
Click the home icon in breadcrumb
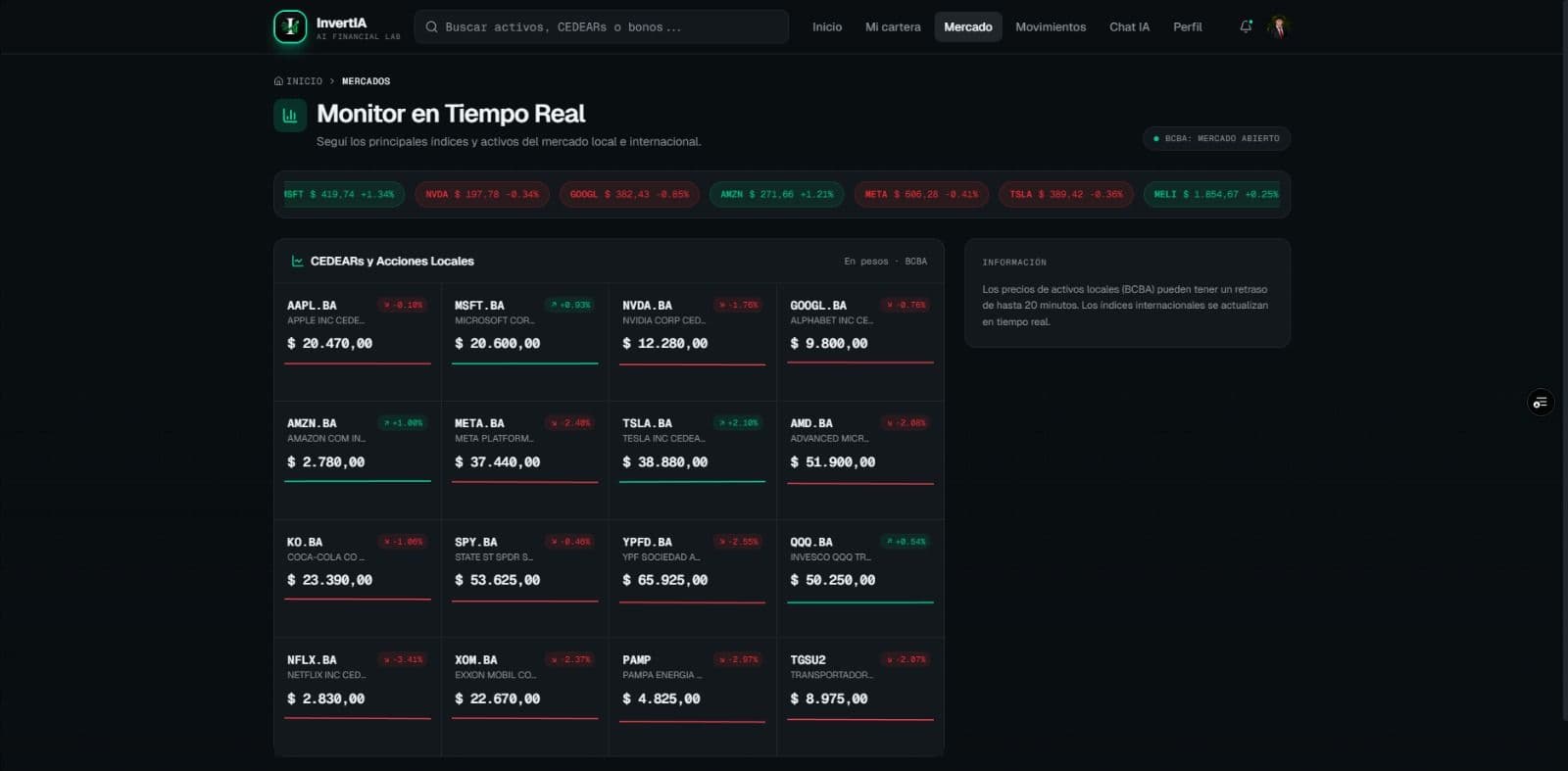point(278,81)
